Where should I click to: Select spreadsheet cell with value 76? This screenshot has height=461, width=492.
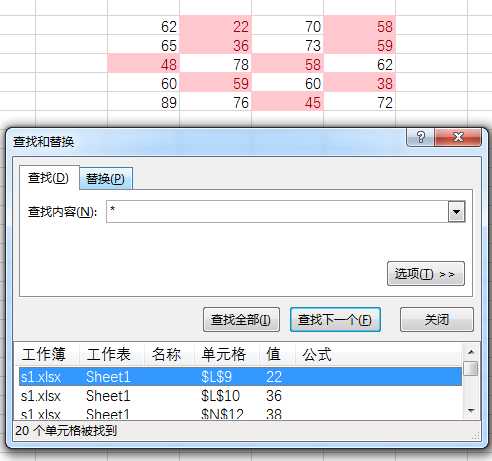tap(216, 102)
